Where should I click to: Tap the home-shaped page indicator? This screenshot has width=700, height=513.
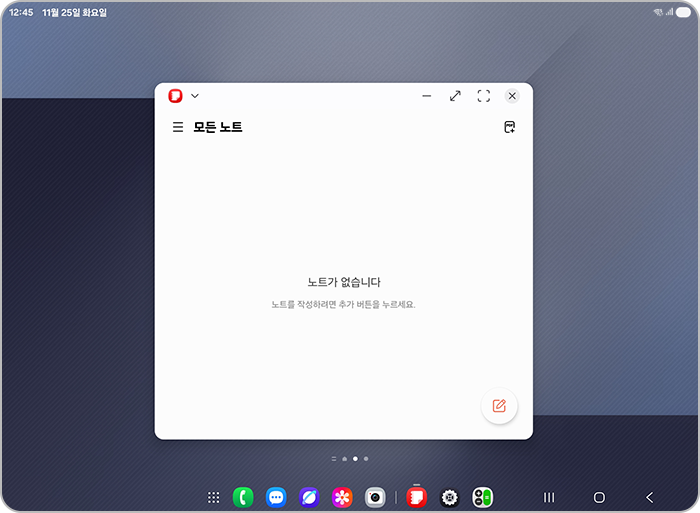click(345, 459)
